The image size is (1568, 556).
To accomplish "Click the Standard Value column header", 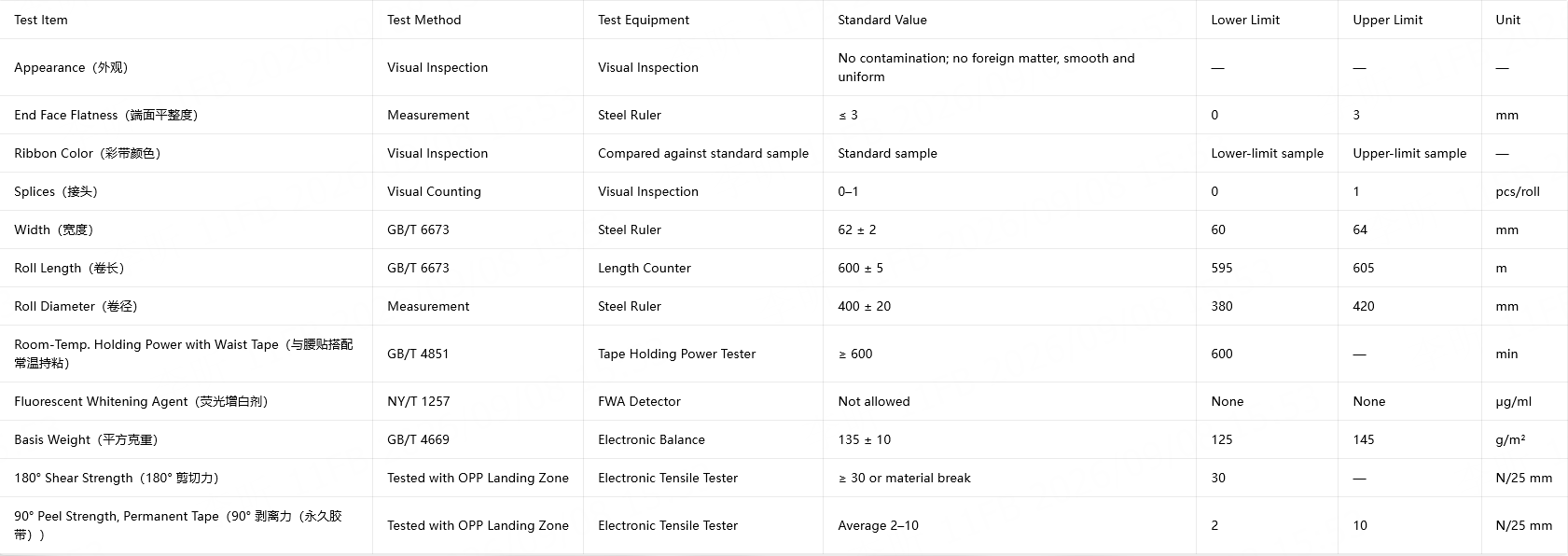I will point(1009,20).
